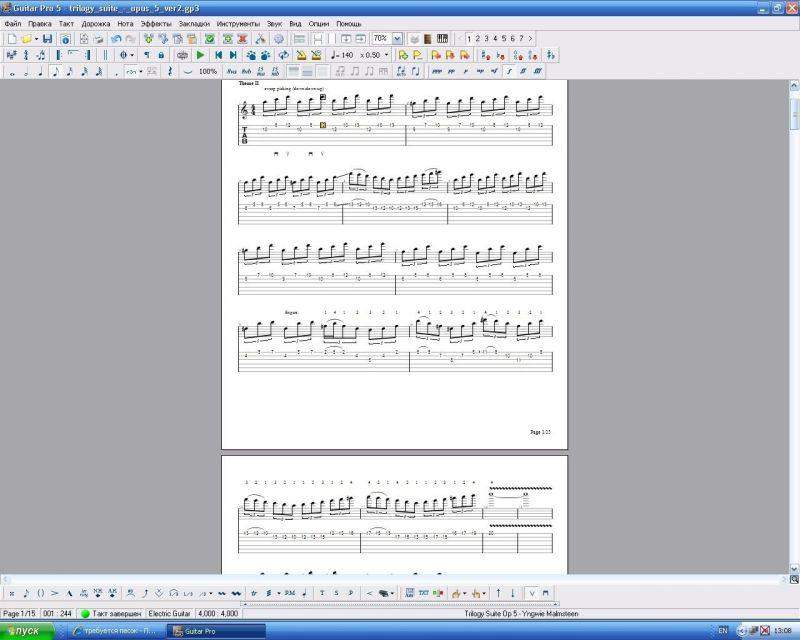Screen dimensions: 800x640
Task: Toggle the count-in metronome icon
Action: 316,55
